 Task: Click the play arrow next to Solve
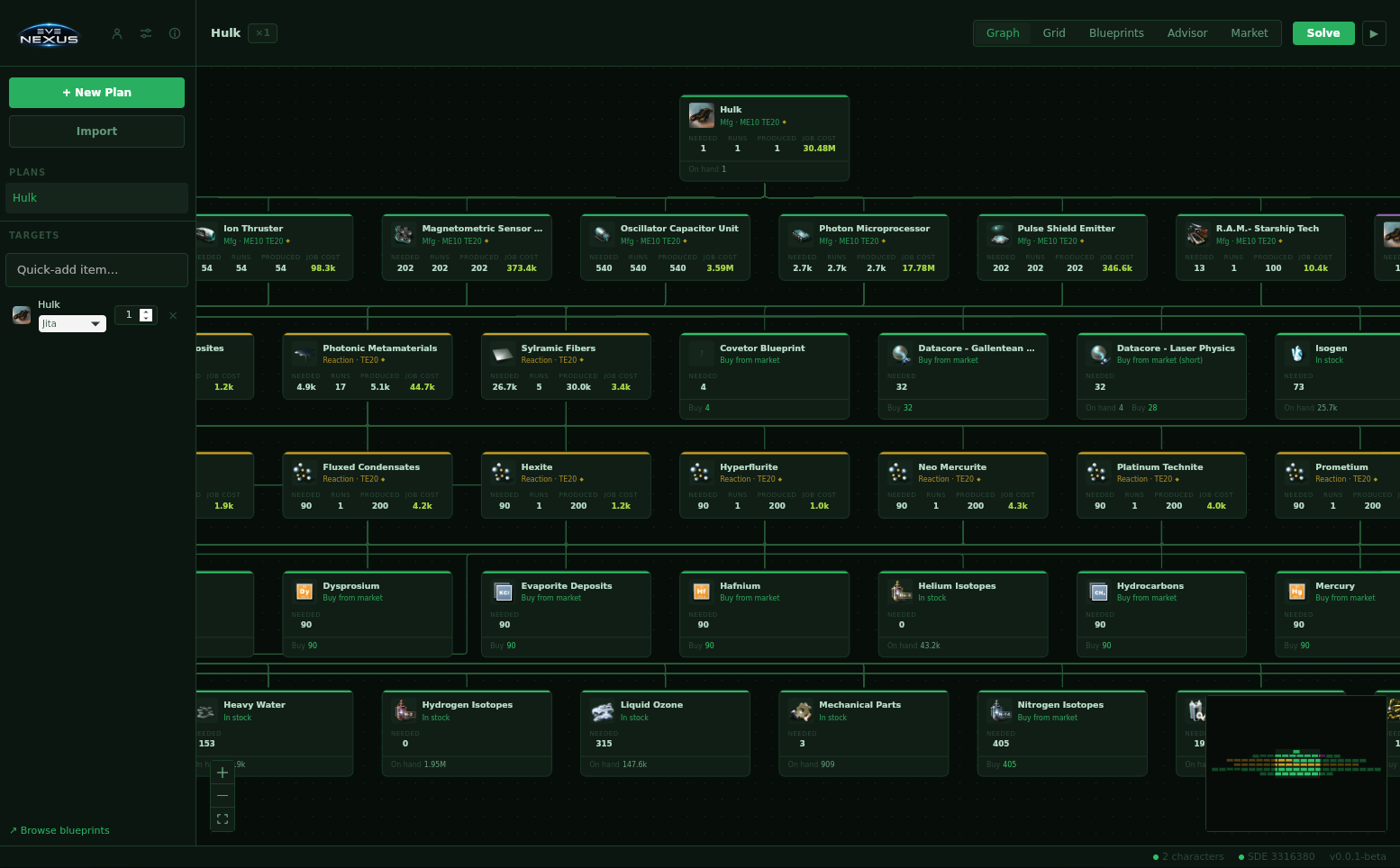pyautogui.click(x=1374, y=33)
